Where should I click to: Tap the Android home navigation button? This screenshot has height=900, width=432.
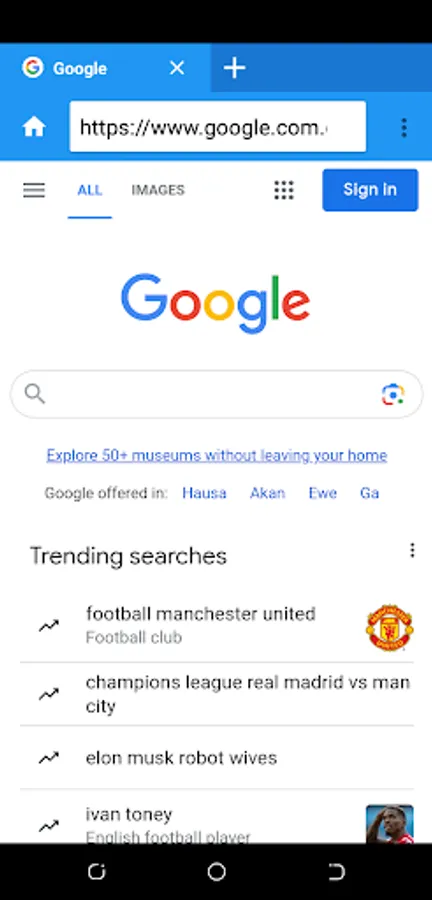[x=216, y=872]
